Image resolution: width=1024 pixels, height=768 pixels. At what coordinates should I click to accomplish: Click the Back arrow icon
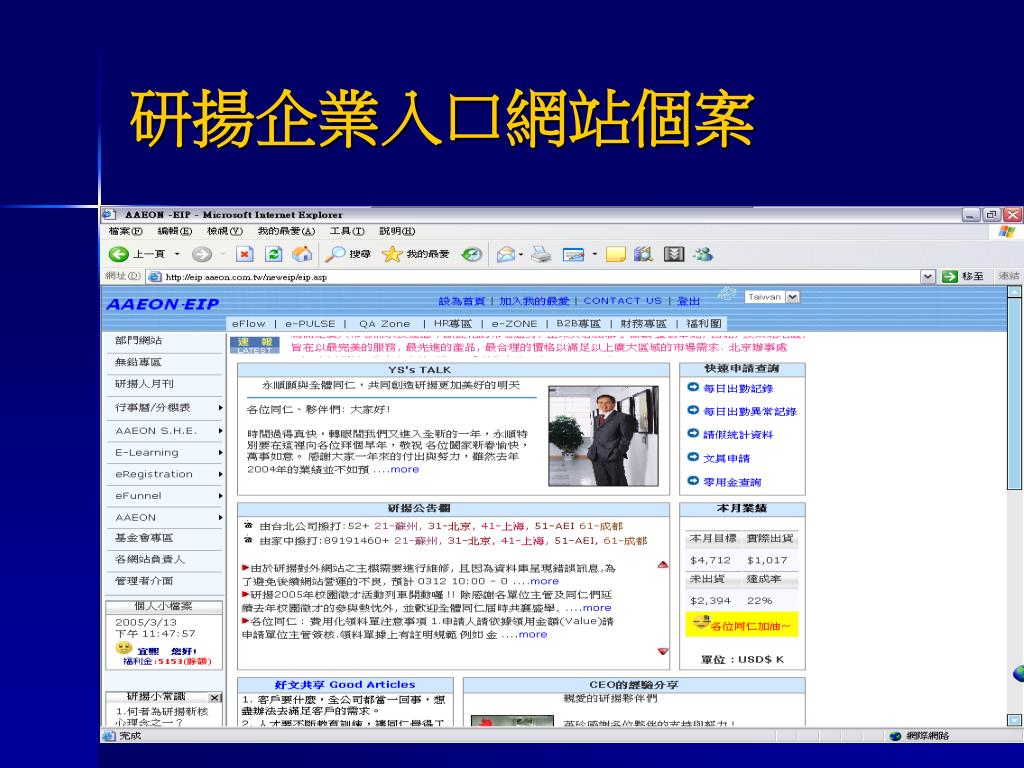coord(119,254)
